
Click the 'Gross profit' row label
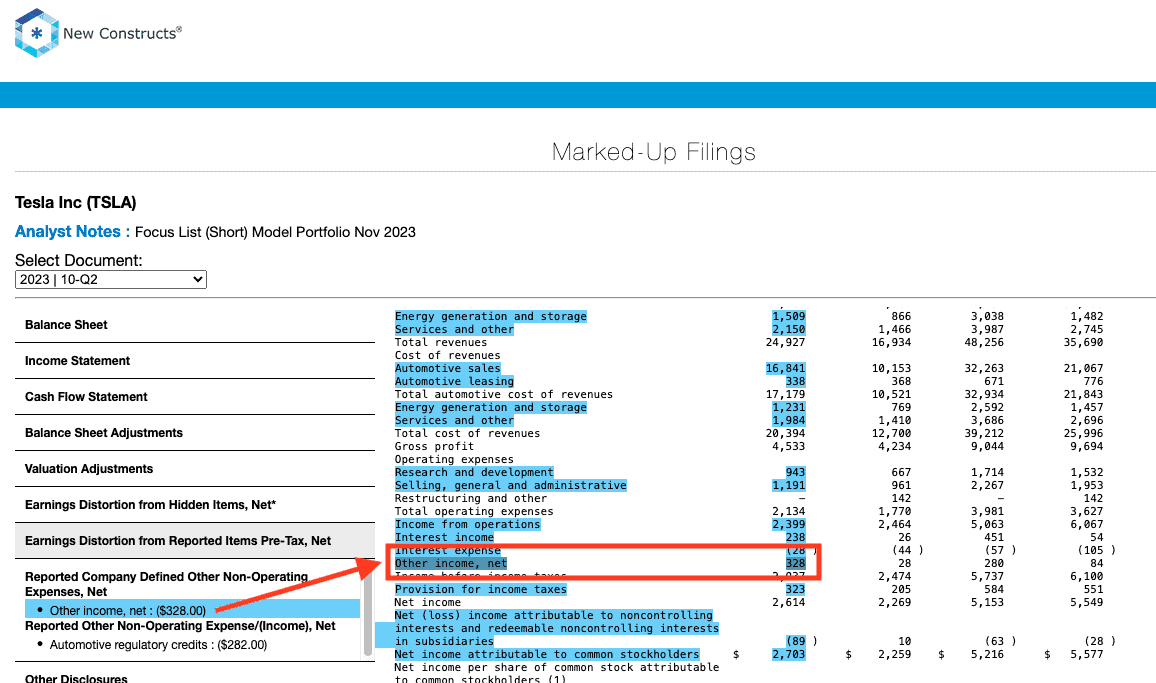point(434,446)
